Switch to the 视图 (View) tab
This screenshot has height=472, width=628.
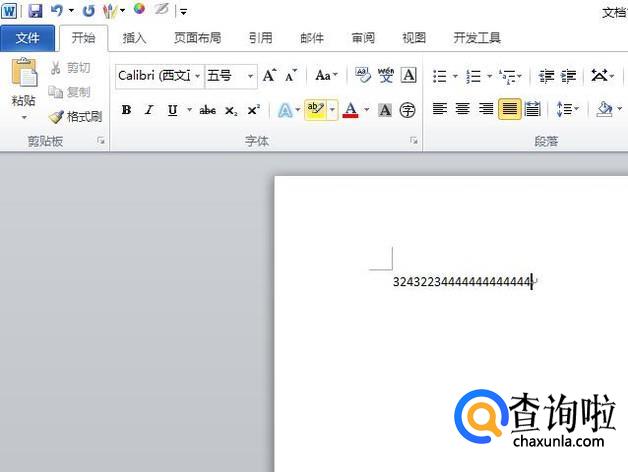[x=414, y=38]
